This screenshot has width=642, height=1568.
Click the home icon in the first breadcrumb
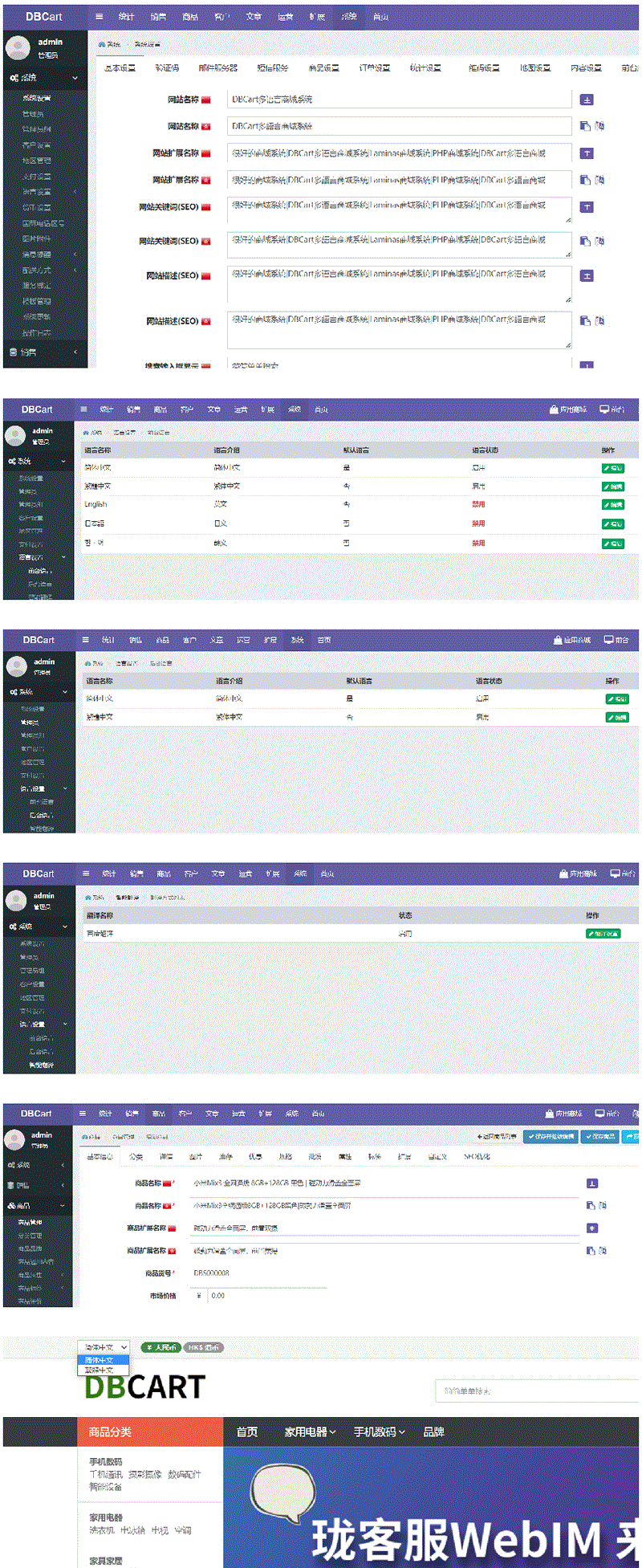(102, 44)
